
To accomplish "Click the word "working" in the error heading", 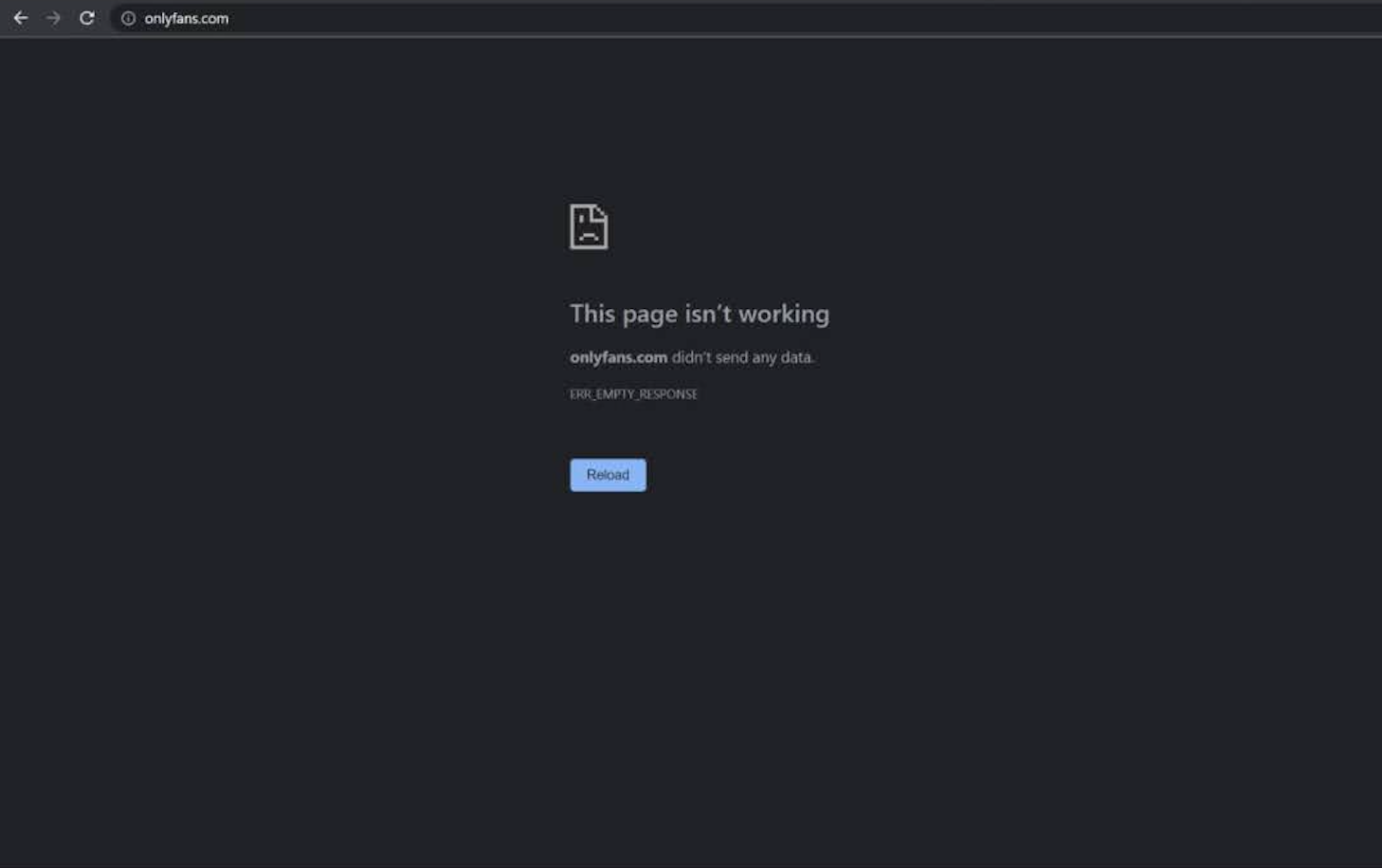I will (784, 314).
